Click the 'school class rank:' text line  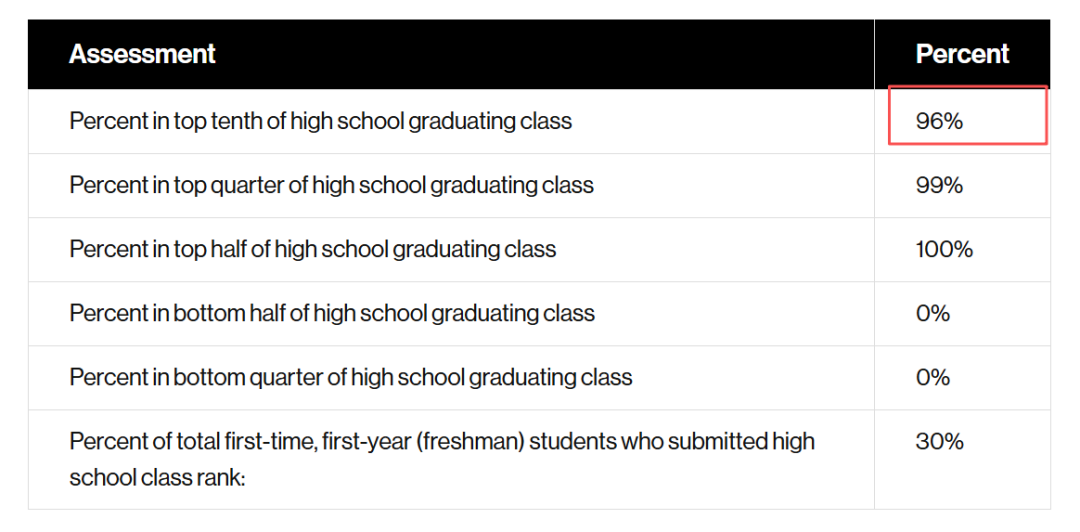[157, 477]
